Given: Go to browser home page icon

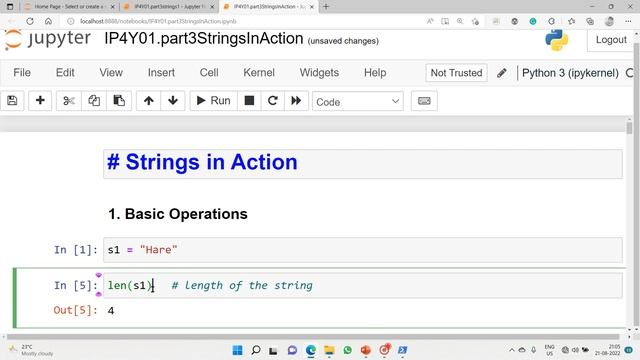Looking at the screenshot, I should [x=48, y=21].
